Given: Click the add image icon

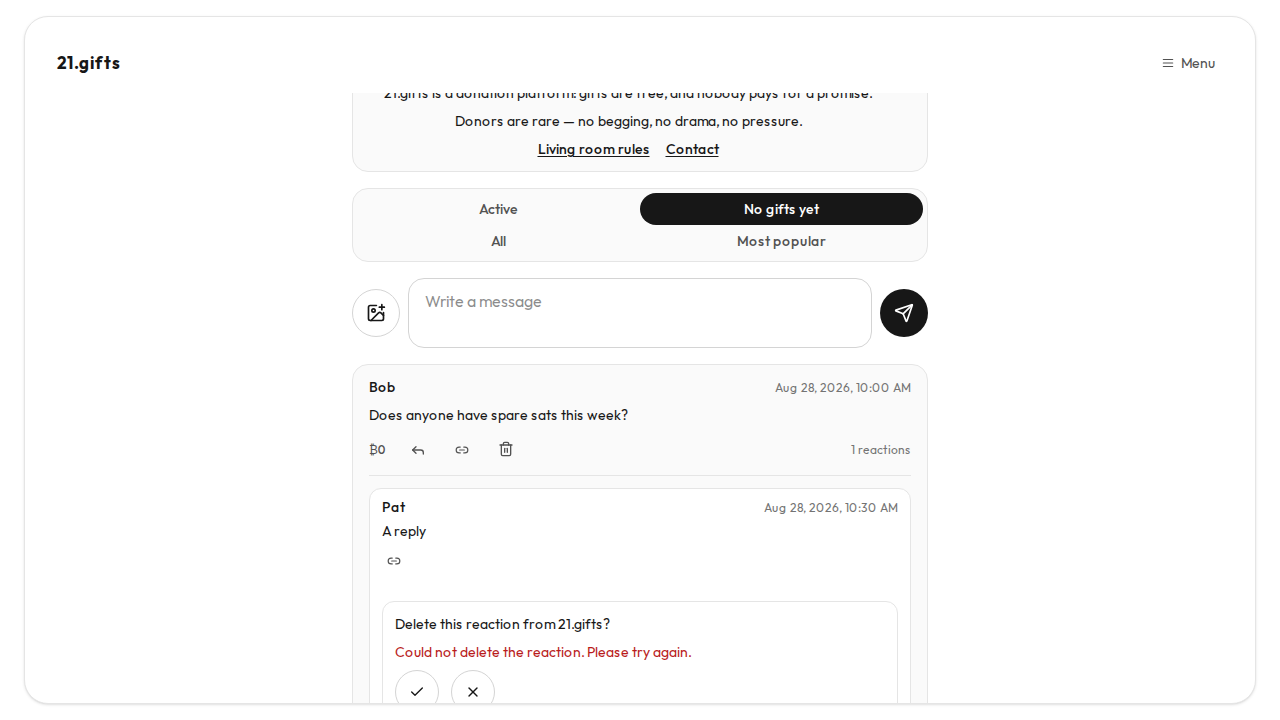Looking at the screenshot, I should click(x=376, y=313).
